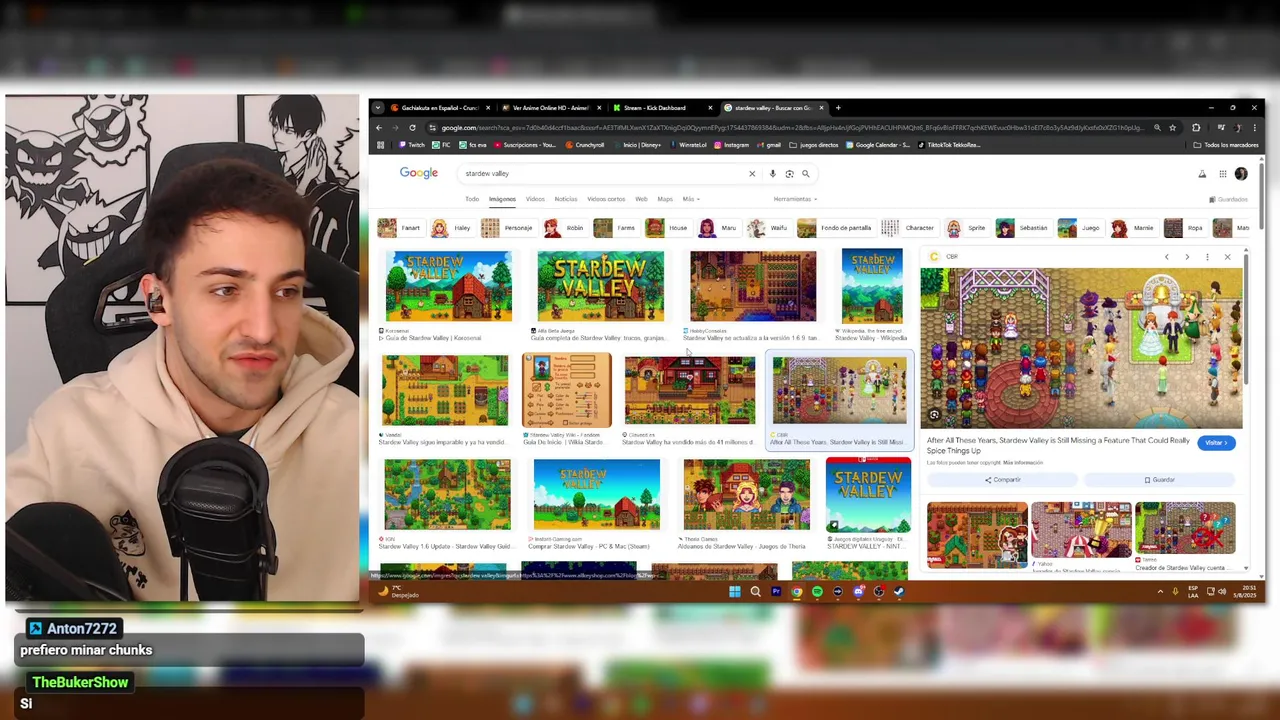Screen dimensions: 1280x720
Task: Click the Google logo
Action: pos(419,173)
